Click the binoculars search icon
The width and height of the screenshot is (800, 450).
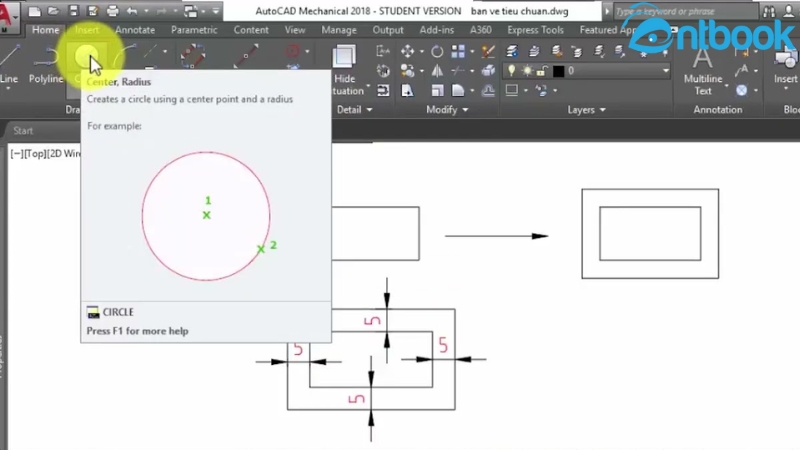[769, 11]
